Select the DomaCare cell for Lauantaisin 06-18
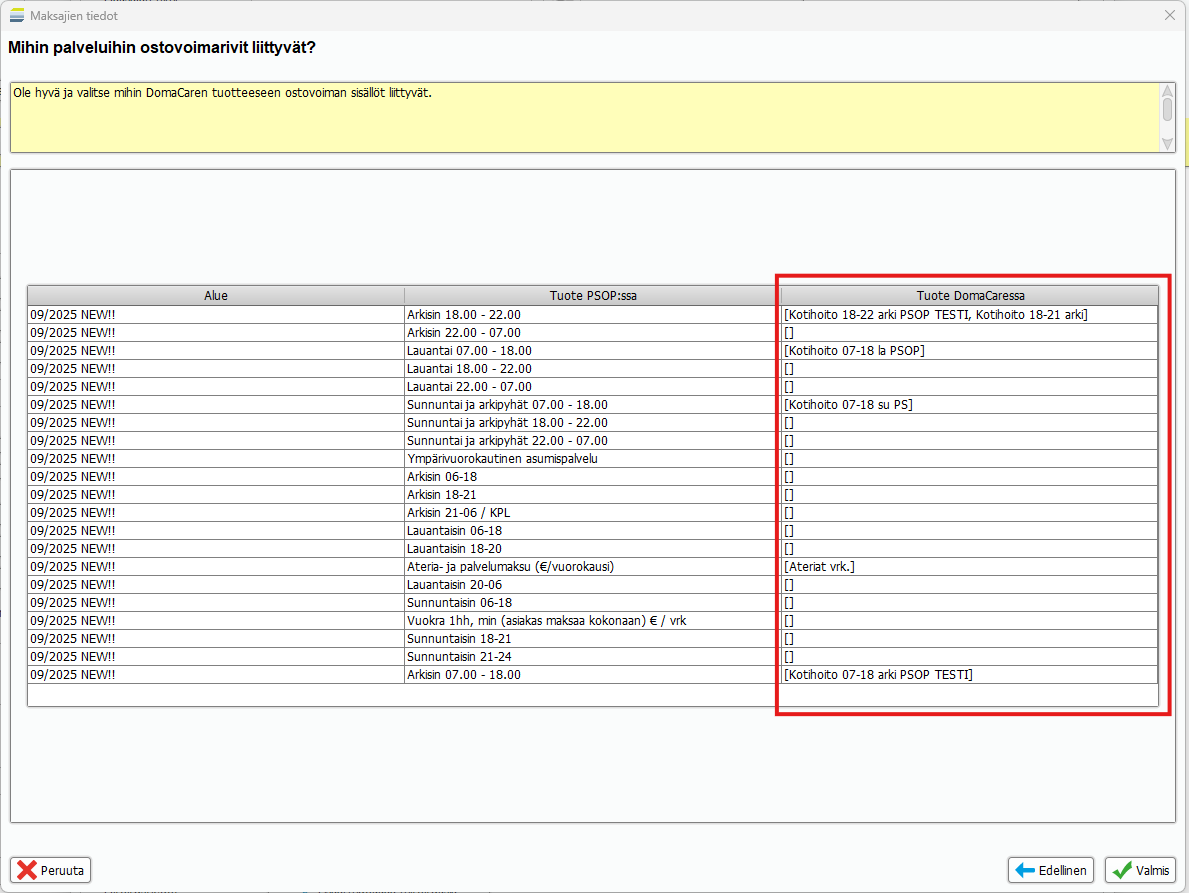1189x893 pixels. click(x=970, y=531)
